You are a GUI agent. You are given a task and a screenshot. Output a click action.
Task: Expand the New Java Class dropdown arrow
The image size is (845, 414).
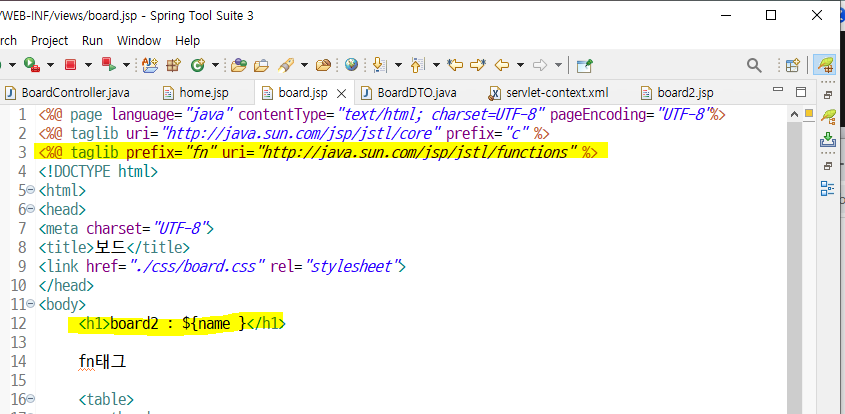[215, 65]
